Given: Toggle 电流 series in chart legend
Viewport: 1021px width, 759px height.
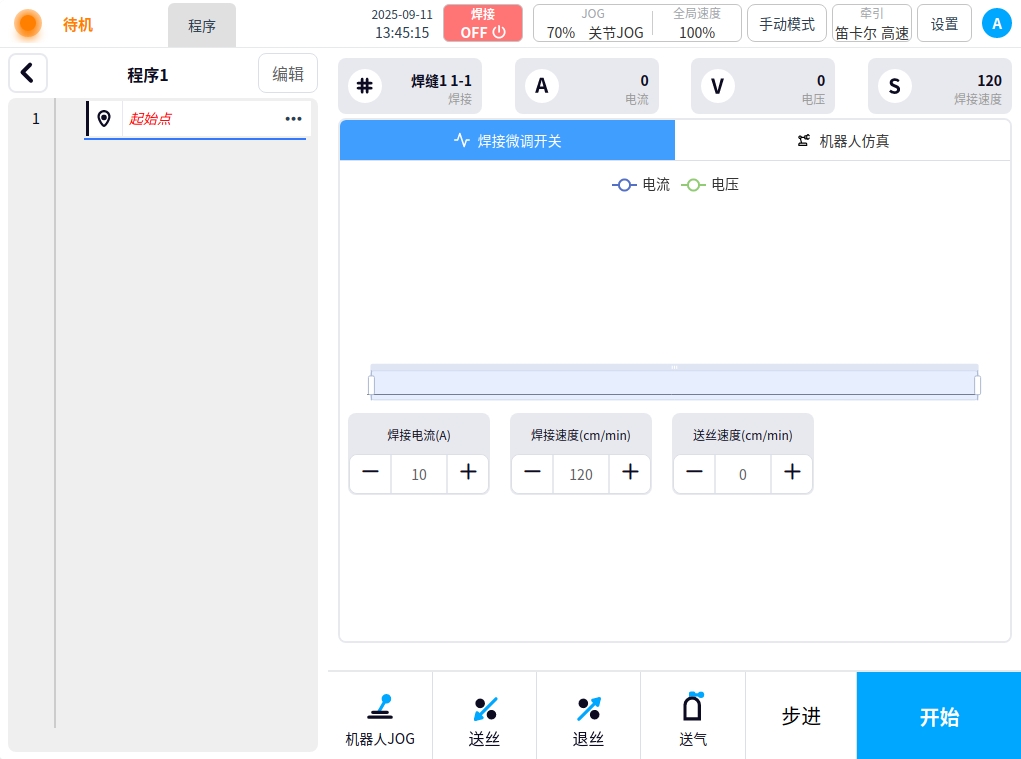Looking at the screenshot, I should pos(641,185).
